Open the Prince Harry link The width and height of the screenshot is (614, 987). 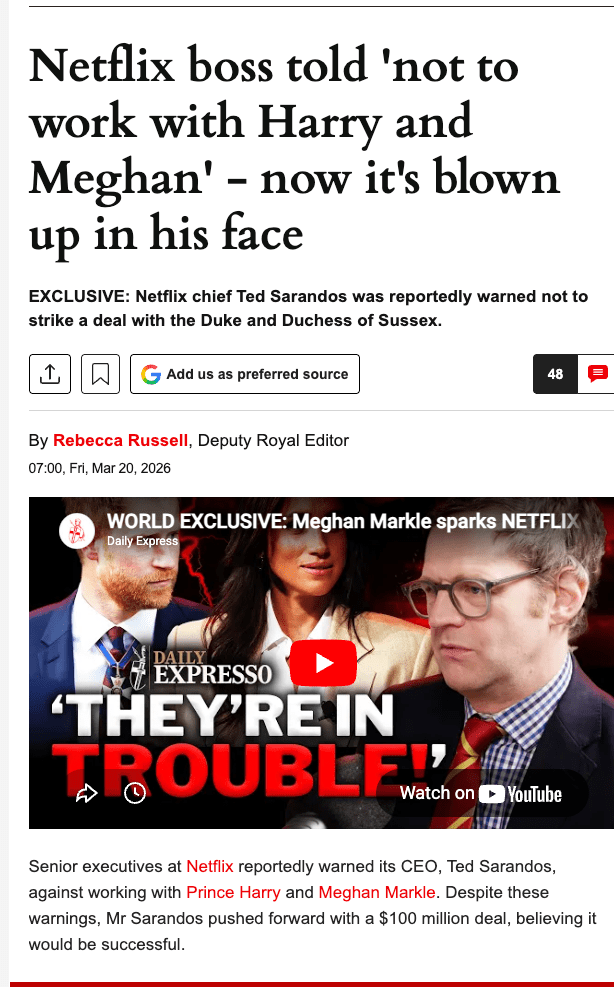click(x=233, y=892)
